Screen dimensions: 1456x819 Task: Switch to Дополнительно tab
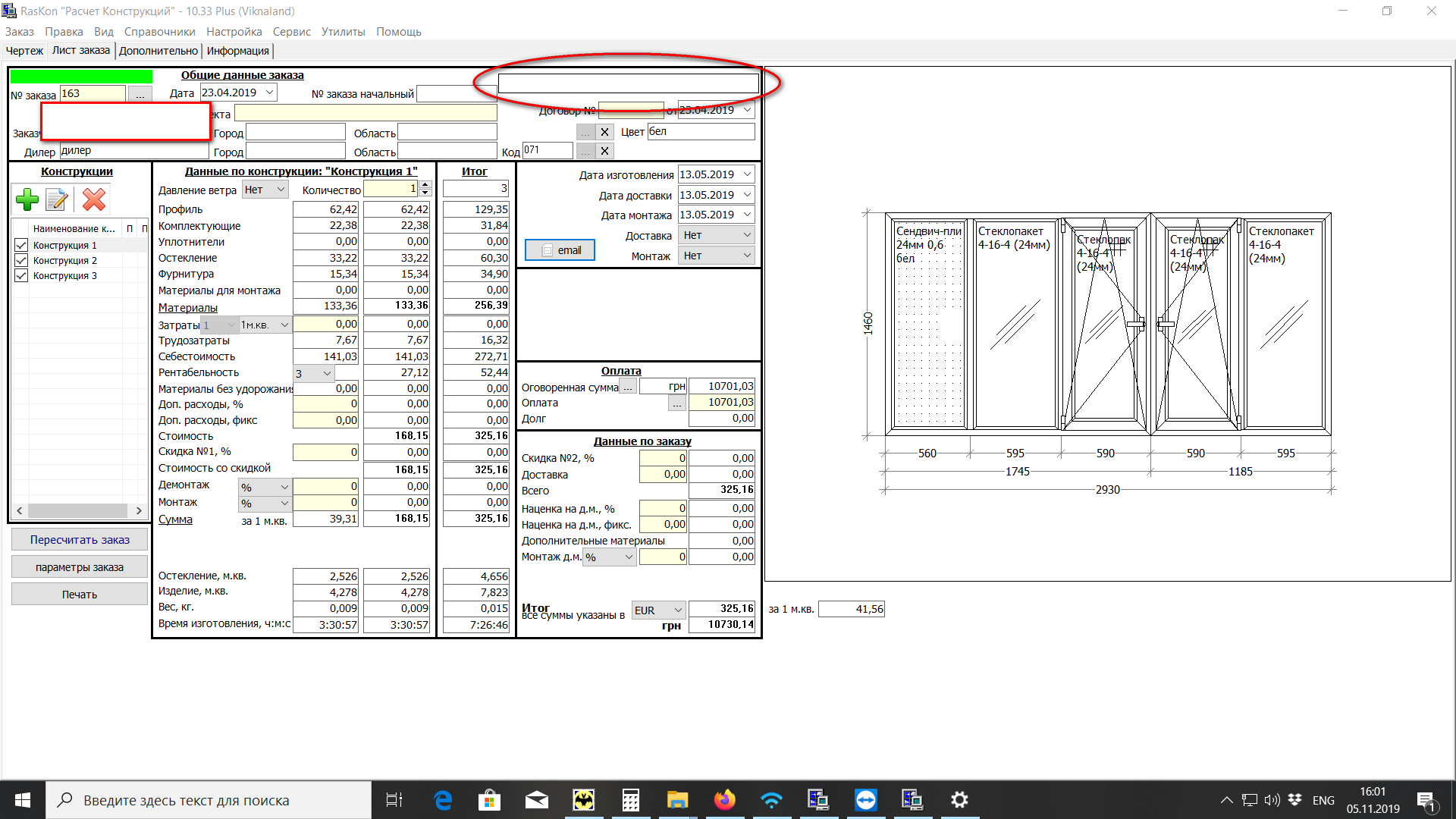tap(158, 51)
